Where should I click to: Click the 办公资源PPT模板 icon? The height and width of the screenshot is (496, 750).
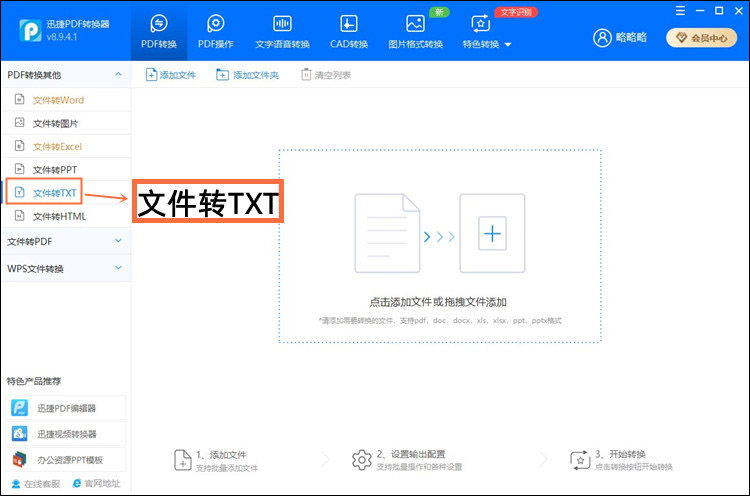20,460
